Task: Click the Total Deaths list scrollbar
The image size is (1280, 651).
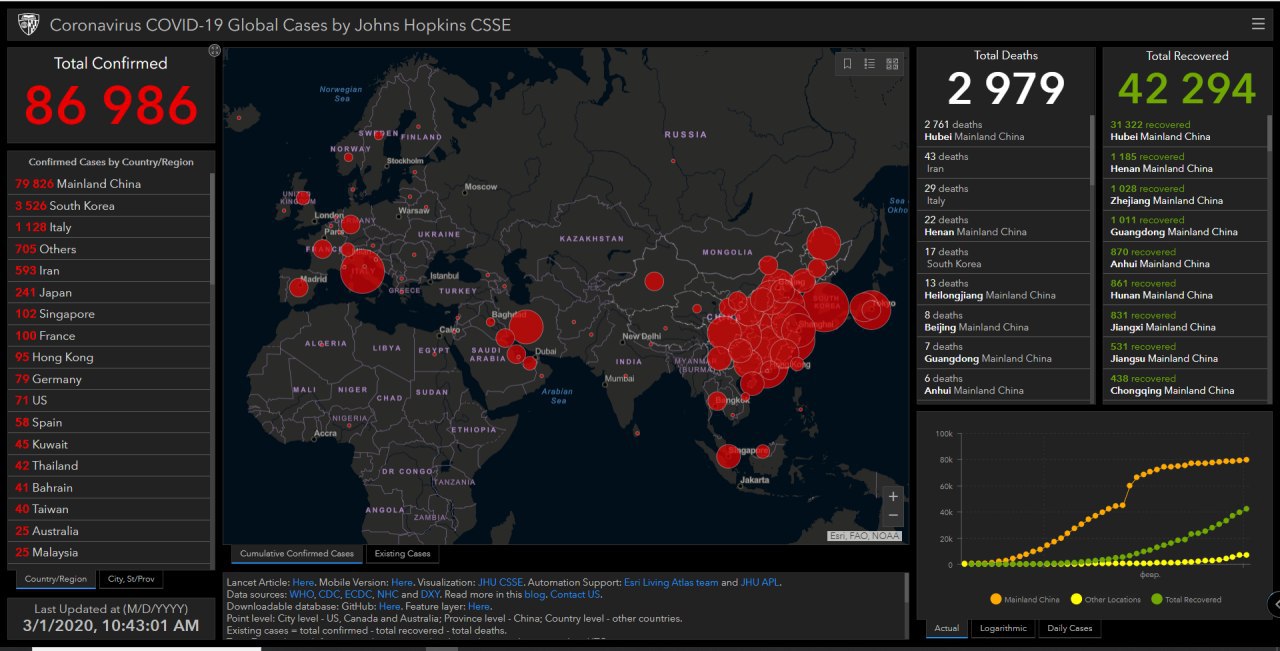Action: tap(1092, 150)
